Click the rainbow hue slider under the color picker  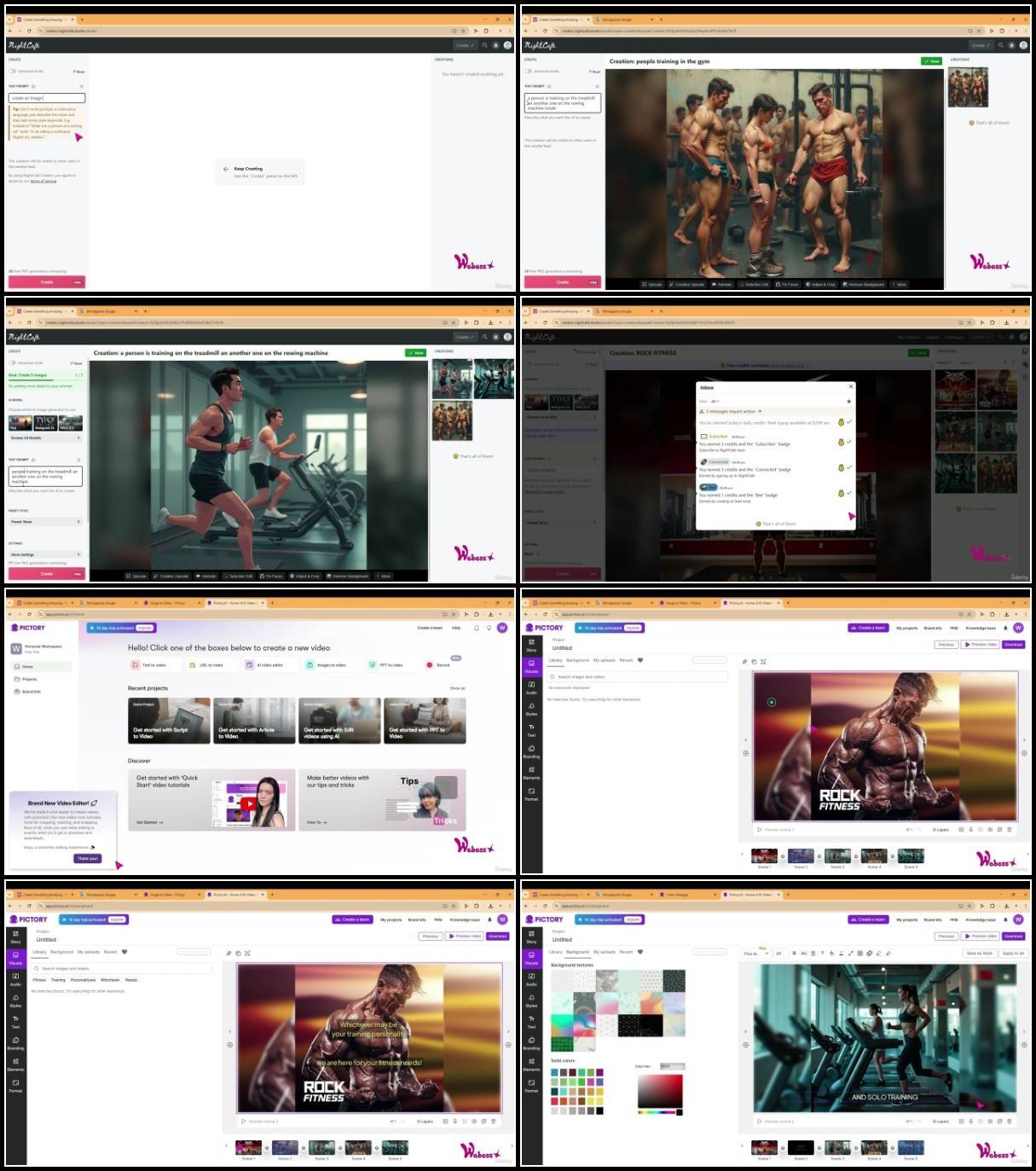(657, 1112)
